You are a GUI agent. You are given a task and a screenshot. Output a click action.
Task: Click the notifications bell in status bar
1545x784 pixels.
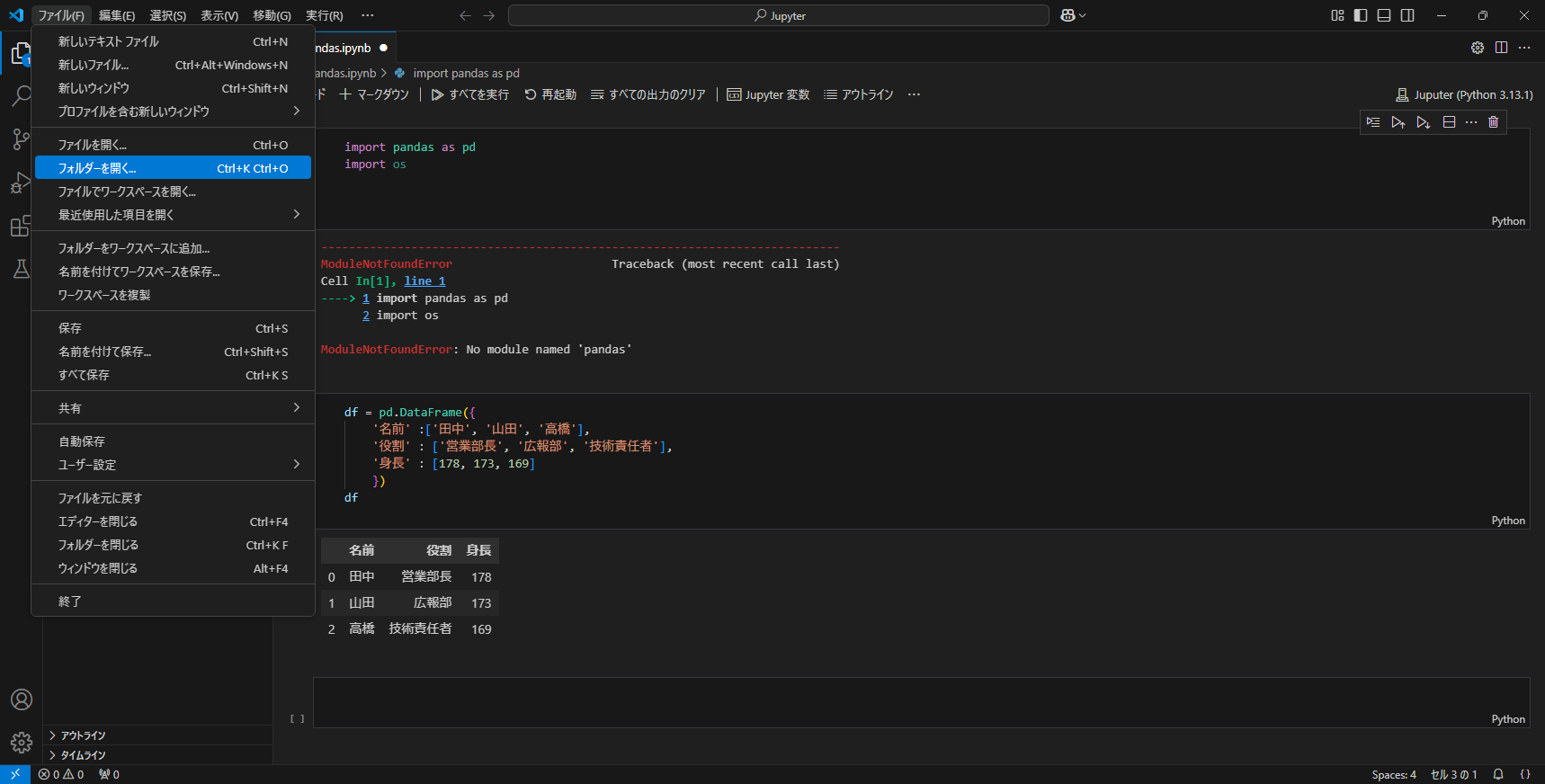pyautogui.click(x=1498, y=774)
